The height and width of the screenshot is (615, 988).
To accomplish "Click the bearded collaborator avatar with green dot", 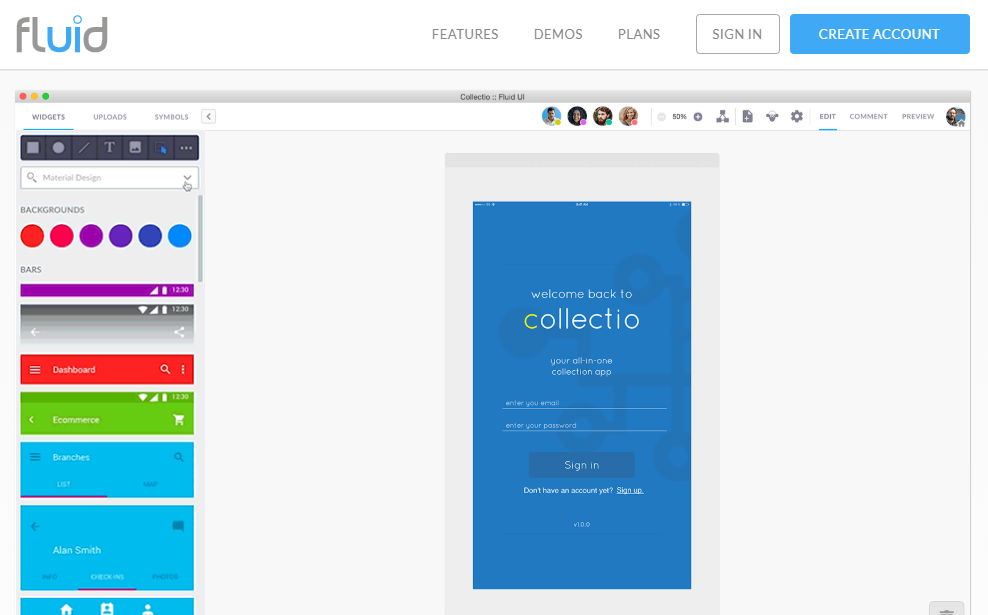I will click(x=603, y=116).
